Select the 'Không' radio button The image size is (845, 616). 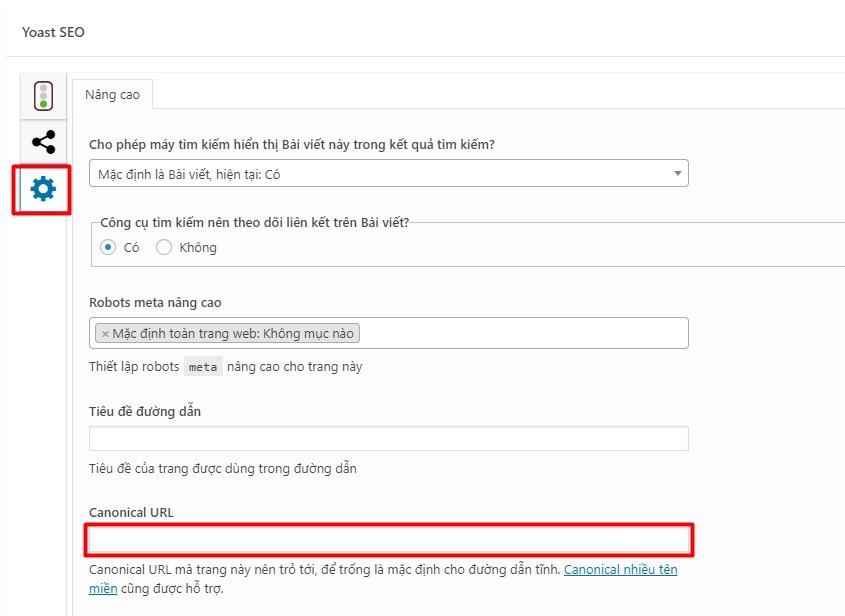(164, 247)
